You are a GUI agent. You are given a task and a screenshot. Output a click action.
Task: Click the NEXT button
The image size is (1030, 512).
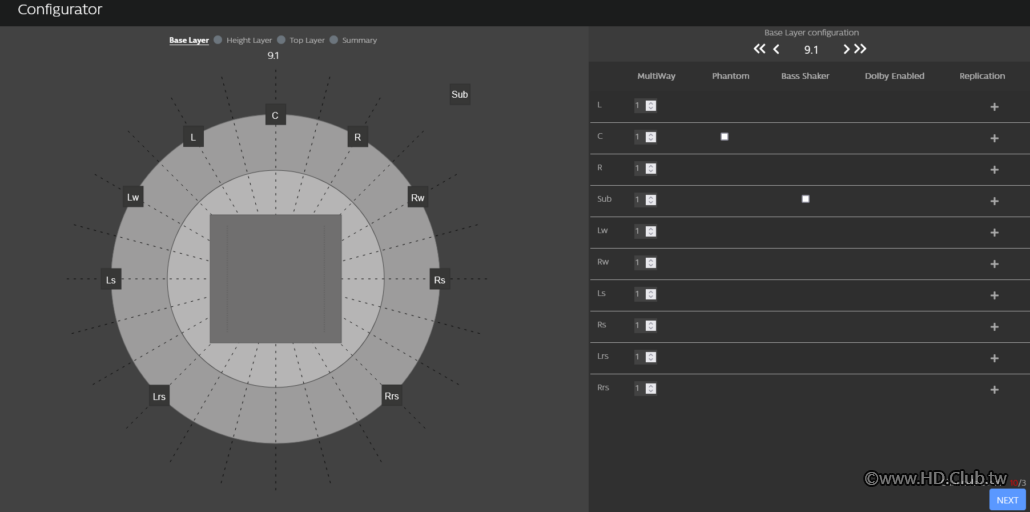pyautogui.click(x=1007, y=500)
